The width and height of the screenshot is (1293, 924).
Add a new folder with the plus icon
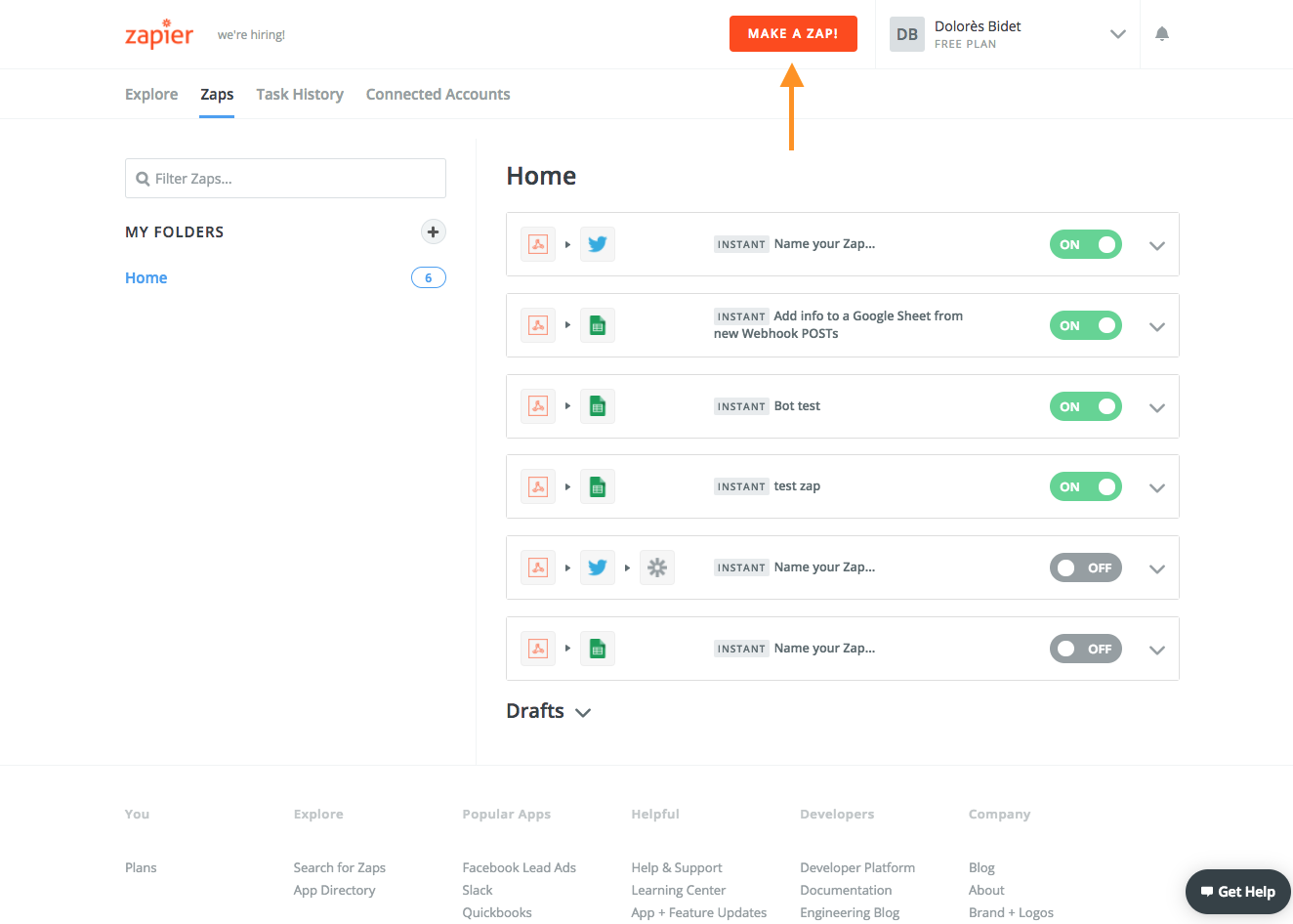tap(433, 231)
